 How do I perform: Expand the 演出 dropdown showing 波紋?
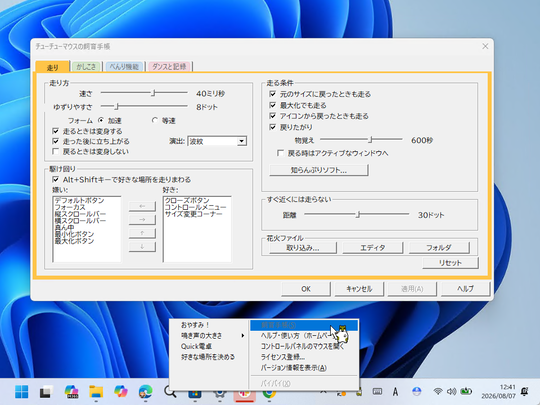242,141
